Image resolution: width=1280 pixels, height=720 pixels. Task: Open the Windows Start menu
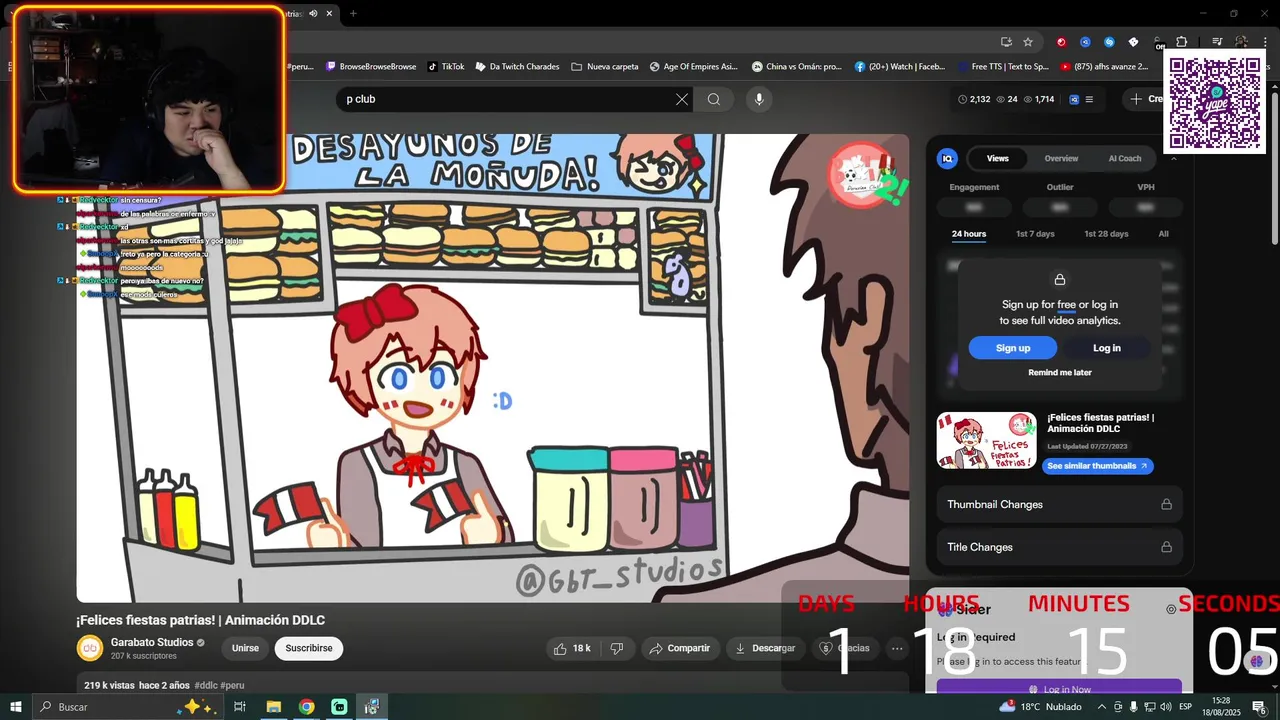coord(15,707)
